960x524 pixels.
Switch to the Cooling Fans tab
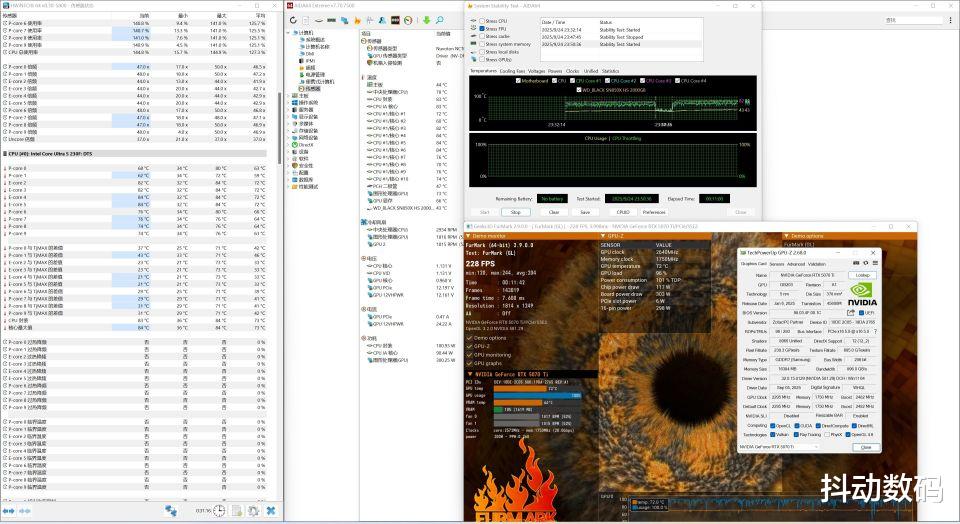(x=512, y=71)
